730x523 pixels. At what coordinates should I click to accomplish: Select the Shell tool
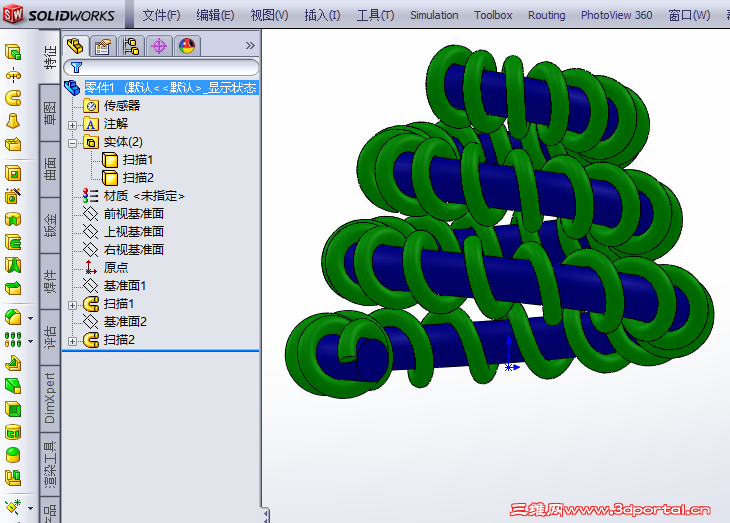point(13,409)
